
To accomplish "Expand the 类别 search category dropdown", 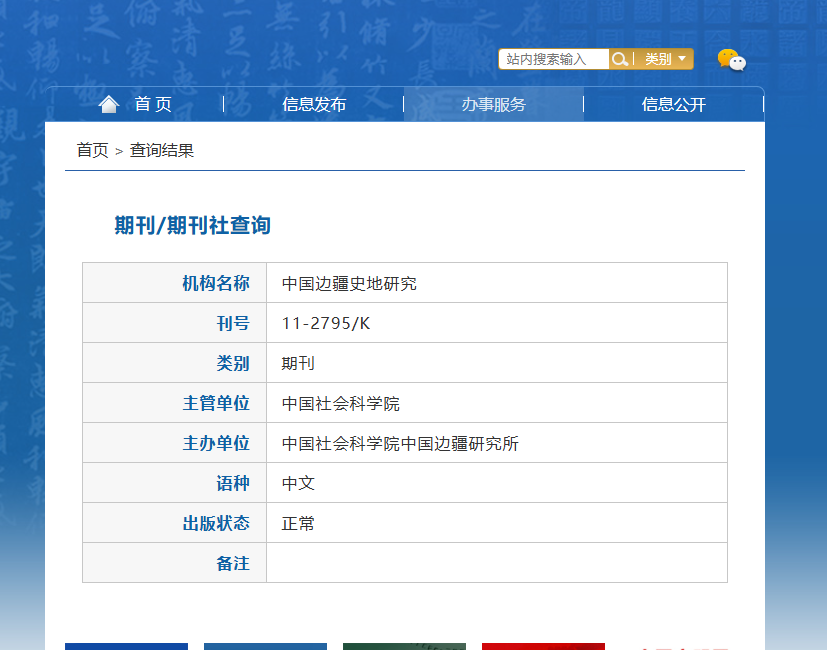I will pyautogui.click(x=665, y=59).
